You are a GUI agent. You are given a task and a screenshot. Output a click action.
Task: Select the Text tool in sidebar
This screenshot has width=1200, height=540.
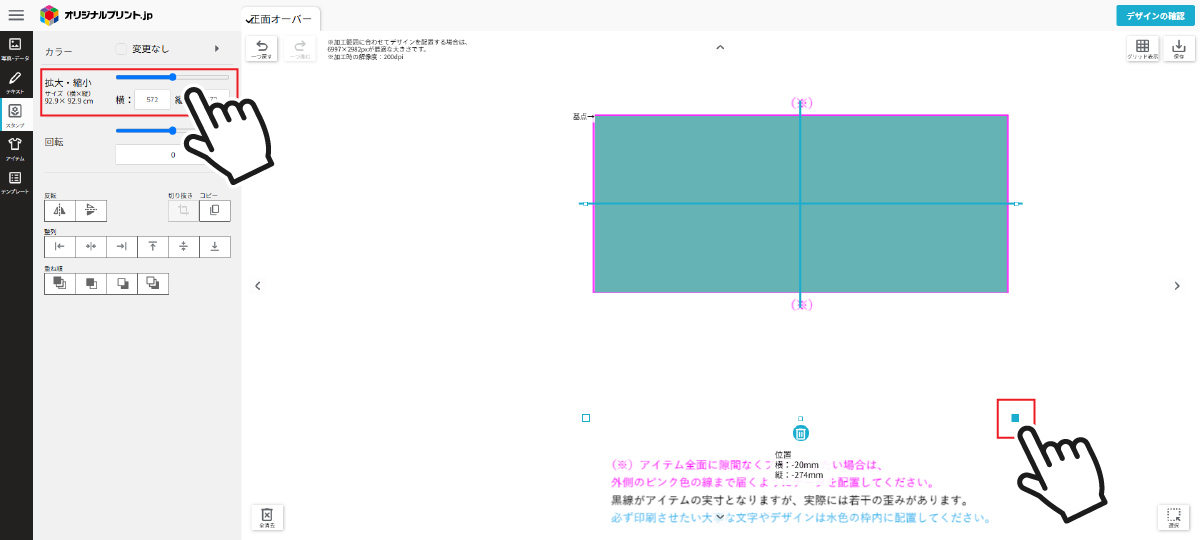click(15, 82)
